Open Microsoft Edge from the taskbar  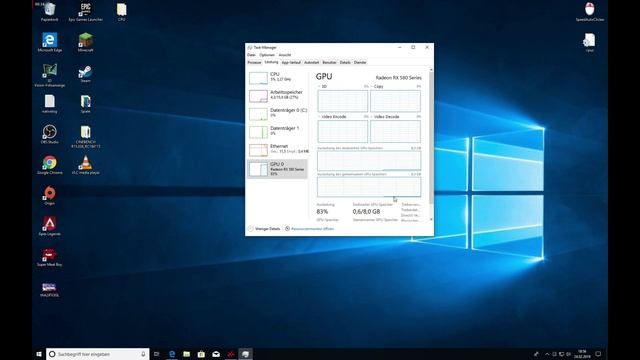pos(172,354)
